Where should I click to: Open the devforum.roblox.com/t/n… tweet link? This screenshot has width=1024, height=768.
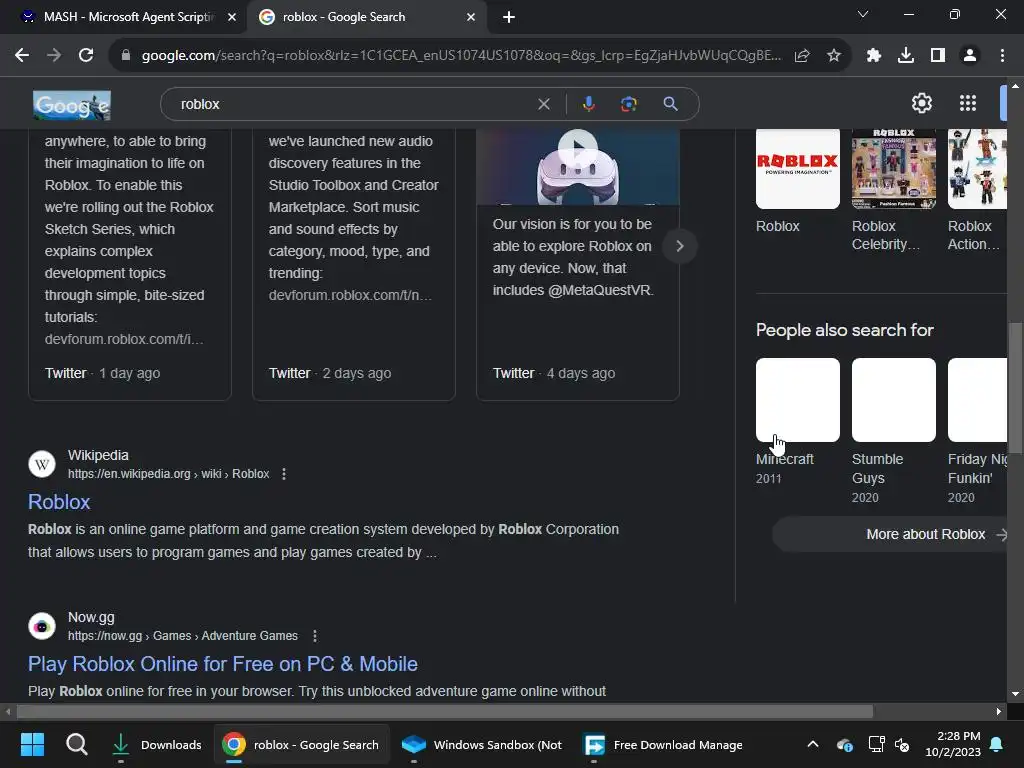click(x=350, y=295)
